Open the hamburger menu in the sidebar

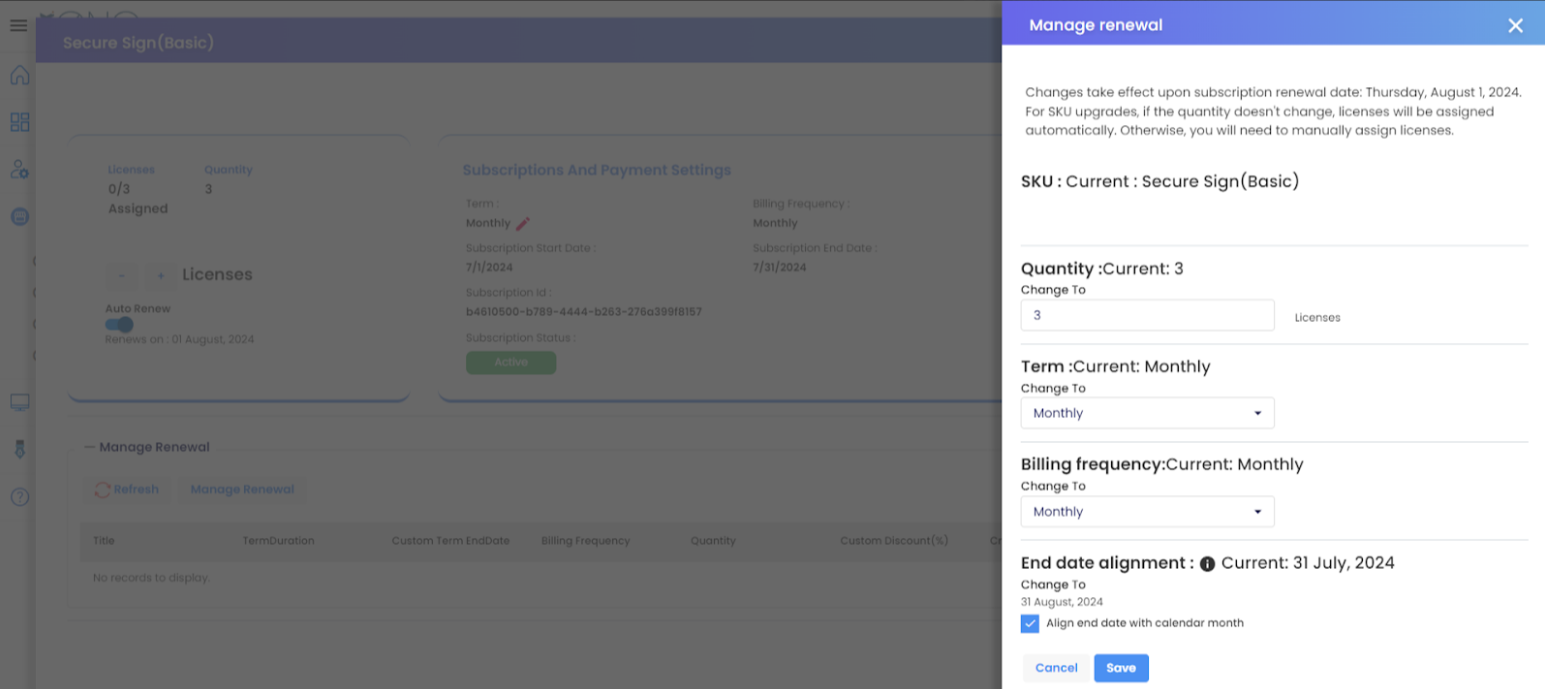pyautogui.click(x=18, y=26)
